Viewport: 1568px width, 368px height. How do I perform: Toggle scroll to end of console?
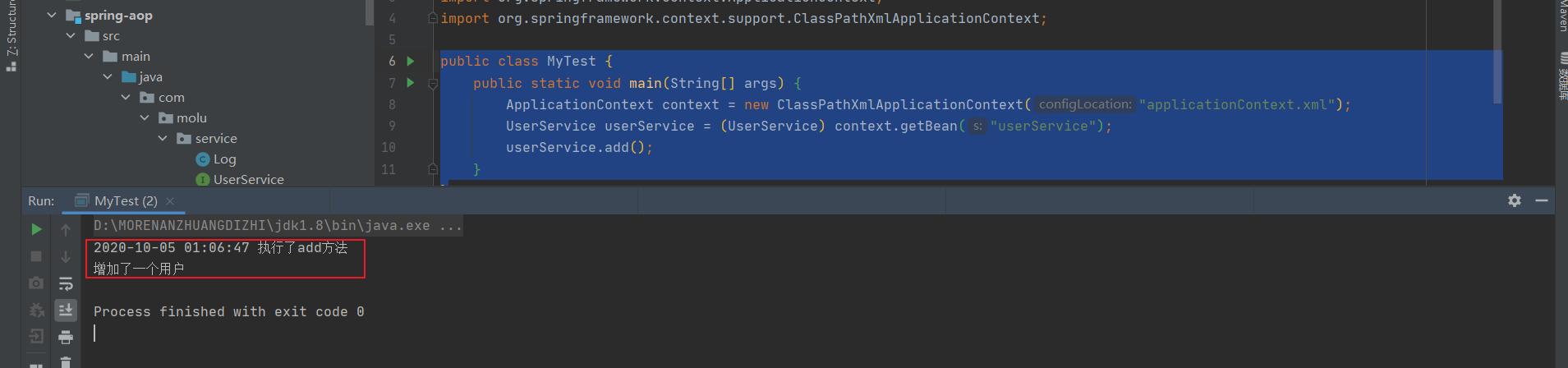tap(66, 310)
